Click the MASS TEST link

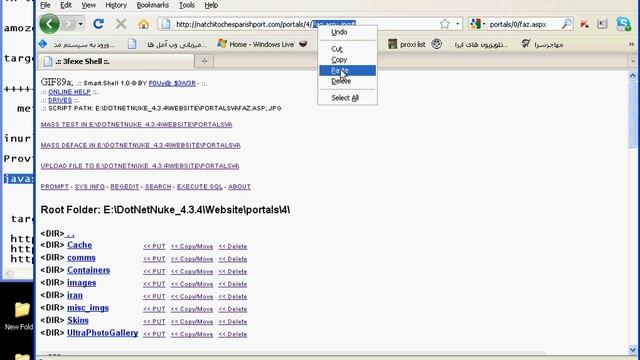(136, 124)
